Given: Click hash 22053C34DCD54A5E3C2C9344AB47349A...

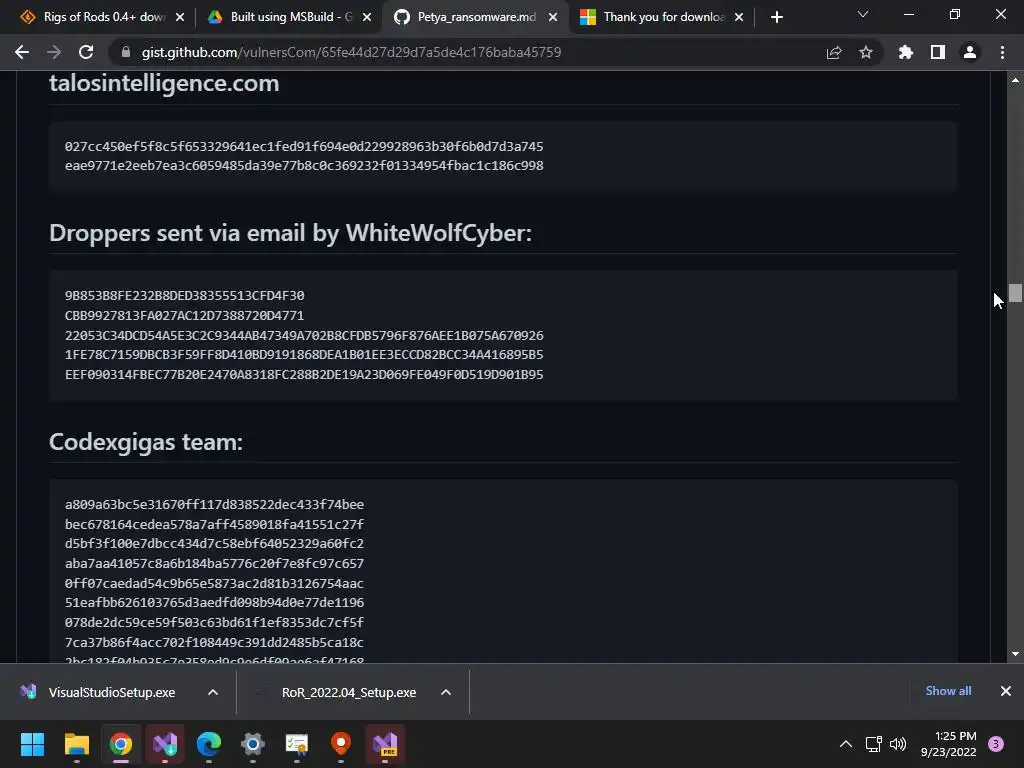Looking at the screenshot, I should pos(304,335).
